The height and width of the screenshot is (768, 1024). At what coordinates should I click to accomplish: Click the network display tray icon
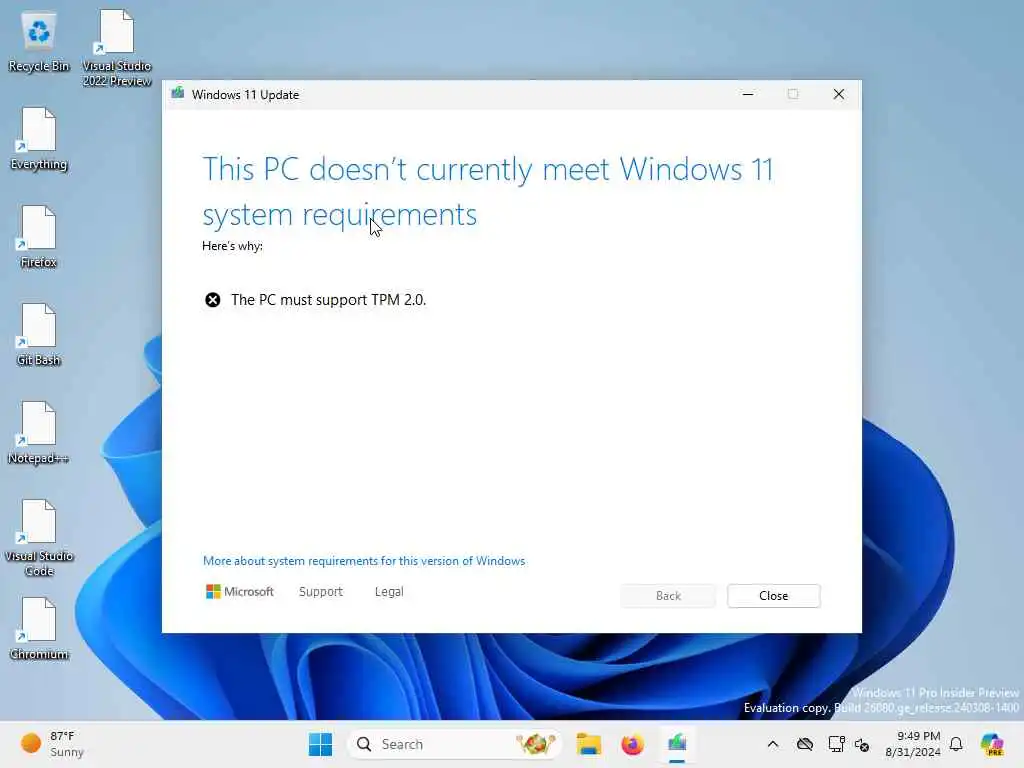[836, 744]
